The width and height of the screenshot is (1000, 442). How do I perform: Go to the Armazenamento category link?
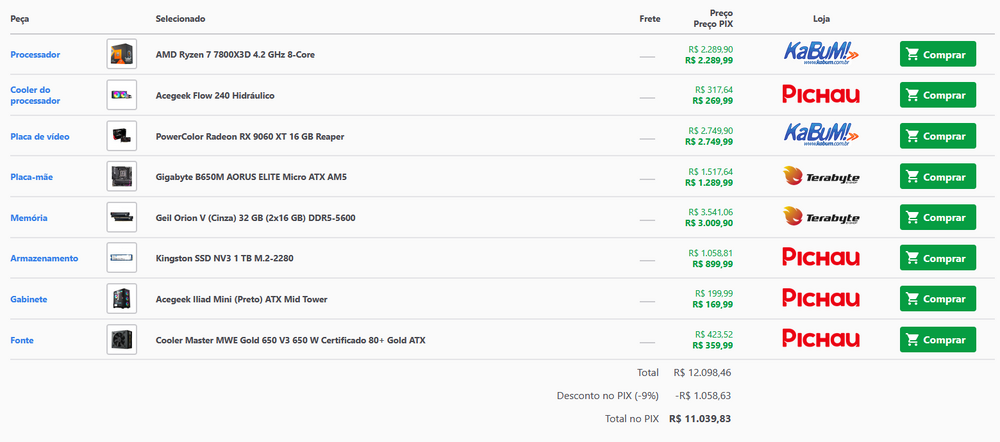click(x=44, y=258)
